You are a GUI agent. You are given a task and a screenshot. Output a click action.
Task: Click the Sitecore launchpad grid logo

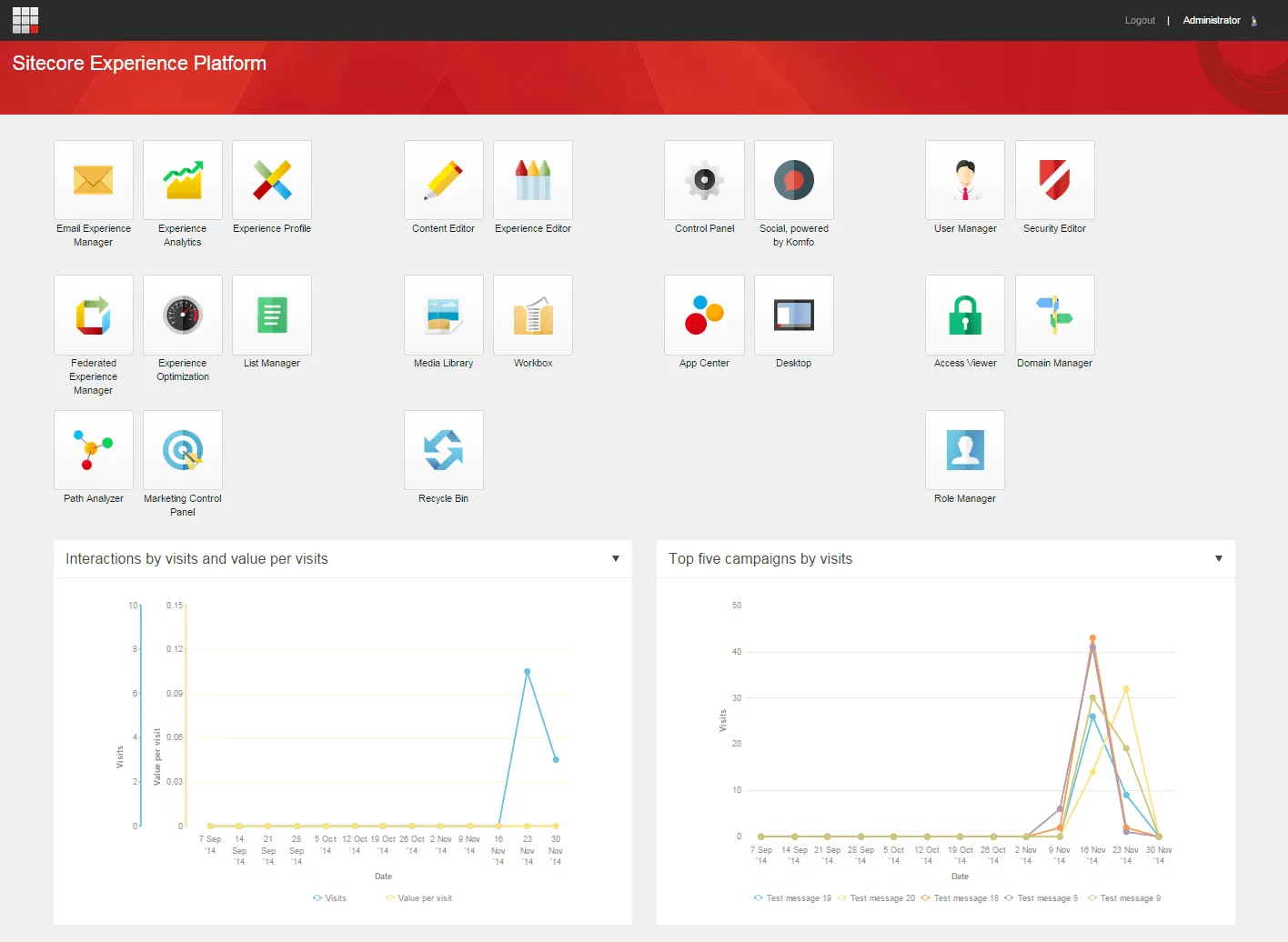(x=25, y=20)
